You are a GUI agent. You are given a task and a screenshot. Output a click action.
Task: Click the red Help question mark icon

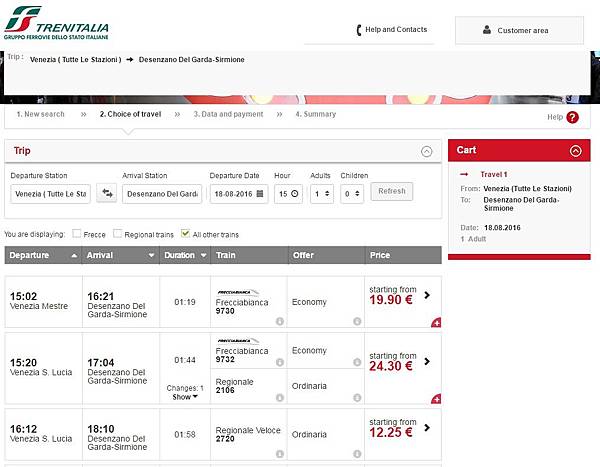(x=572, y=117)
